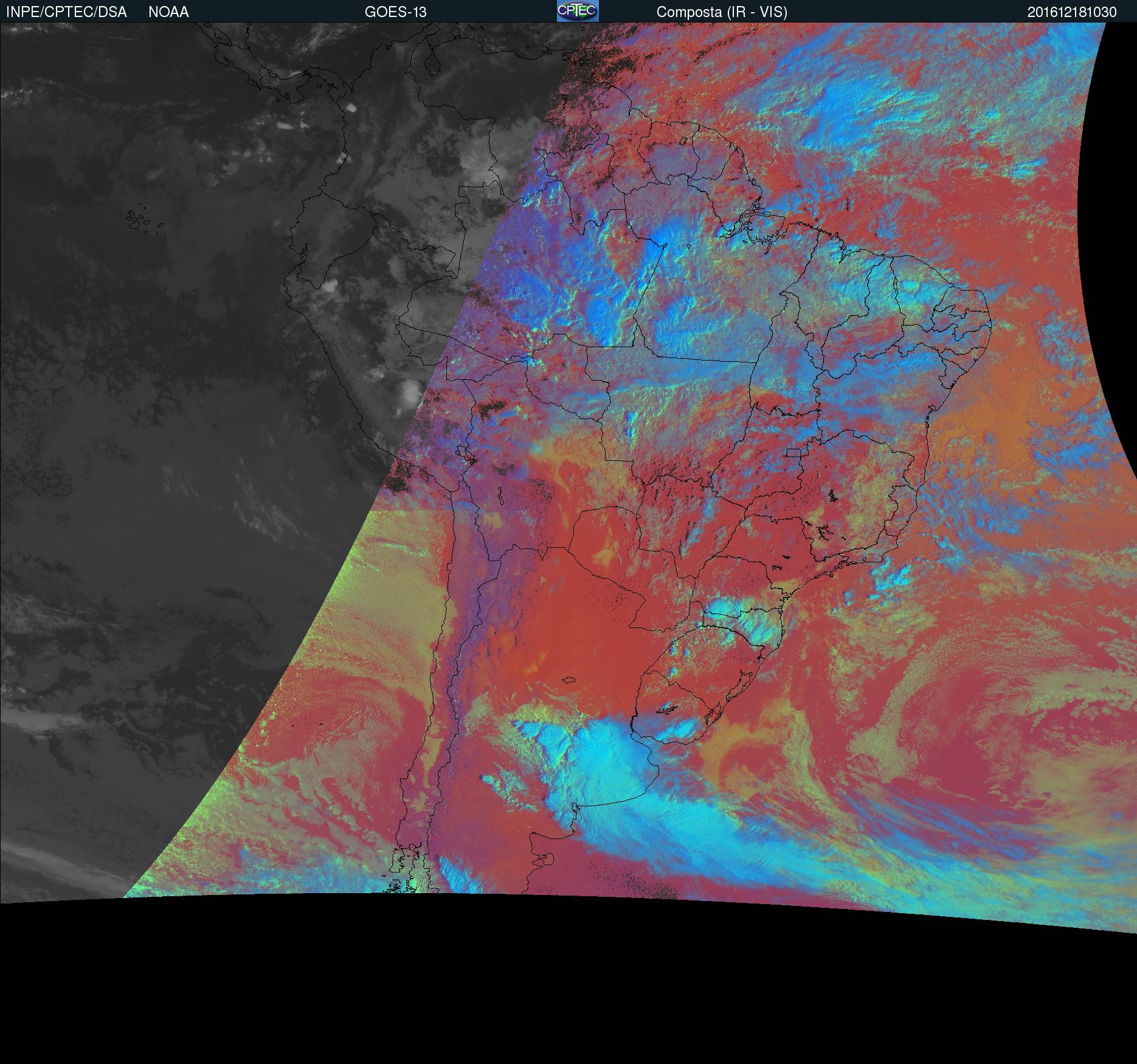Select the NOAA label in the header
This screenshot has height=1064, width=1137.
coord(168,12)
